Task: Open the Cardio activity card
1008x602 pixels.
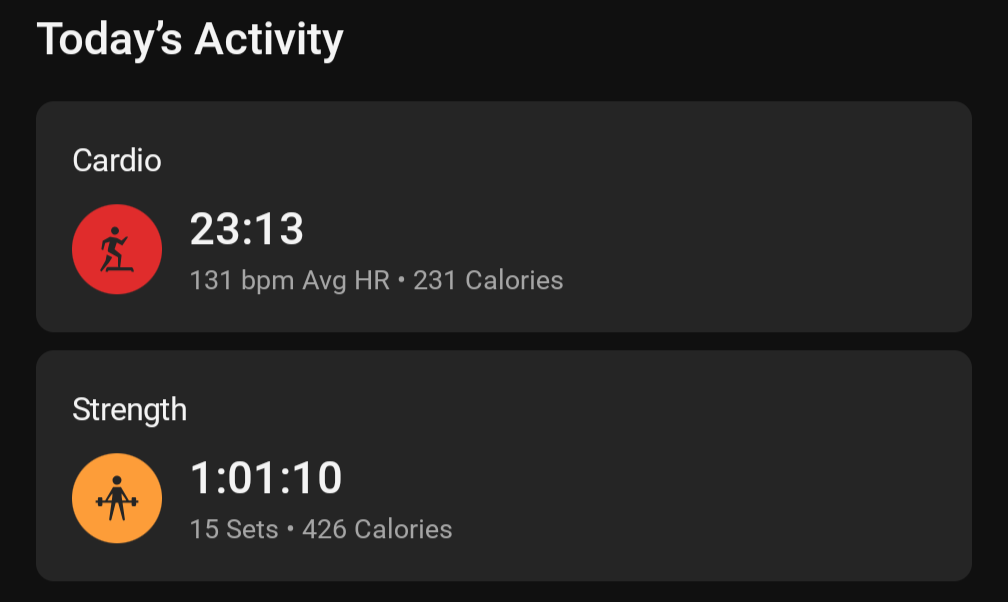Action: pyautogui.click(x=504, y=217)
